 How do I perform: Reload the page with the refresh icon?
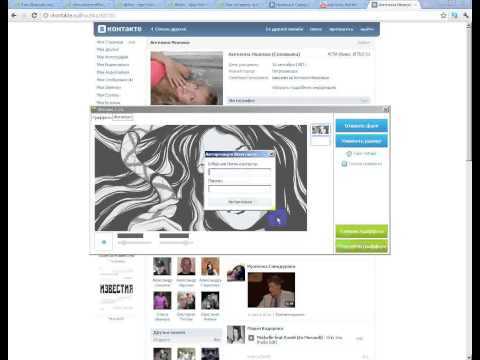click(34, 15)
